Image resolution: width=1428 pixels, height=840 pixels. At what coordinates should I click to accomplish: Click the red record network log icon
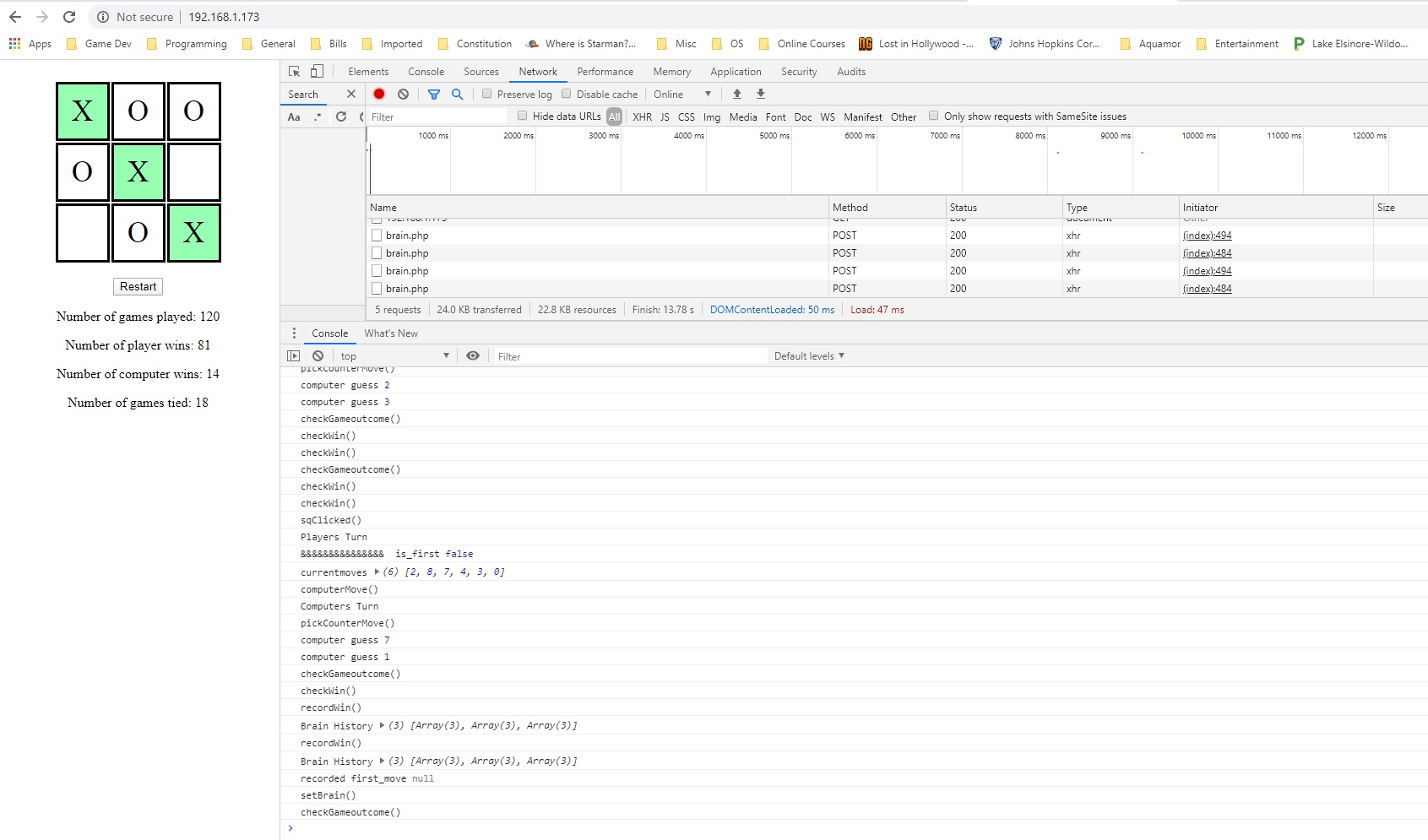pos(379,95)
